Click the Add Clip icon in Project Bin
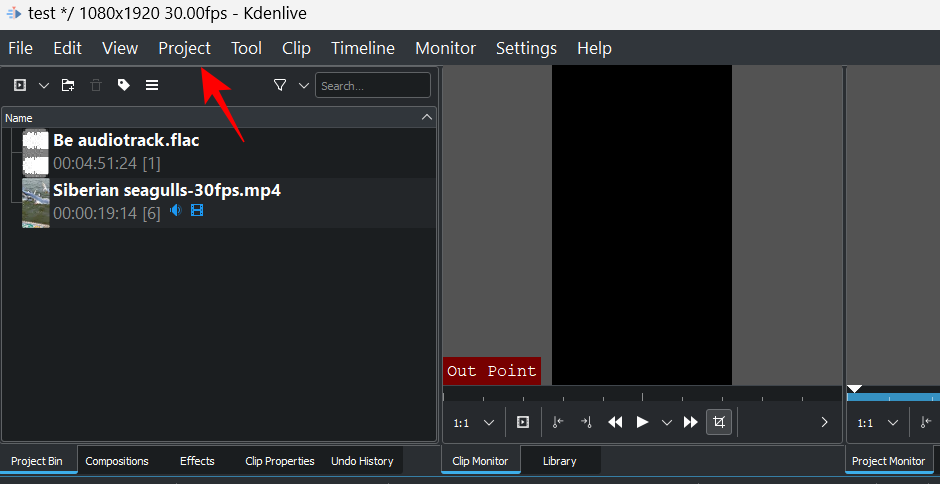This screenshot has height=484, width=940. pos(19,86)
